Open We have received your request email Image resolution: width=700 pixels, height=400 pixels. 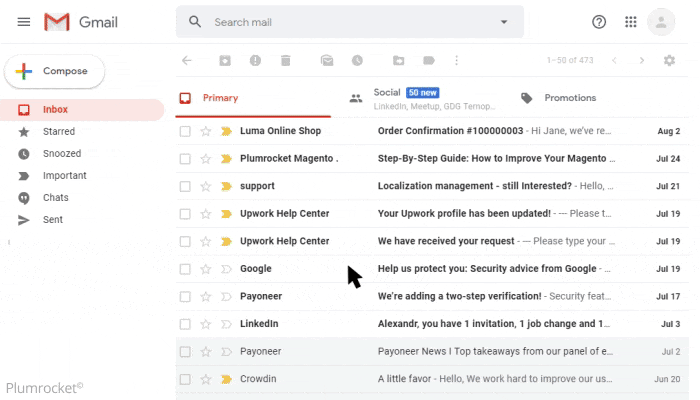point(432,242)
